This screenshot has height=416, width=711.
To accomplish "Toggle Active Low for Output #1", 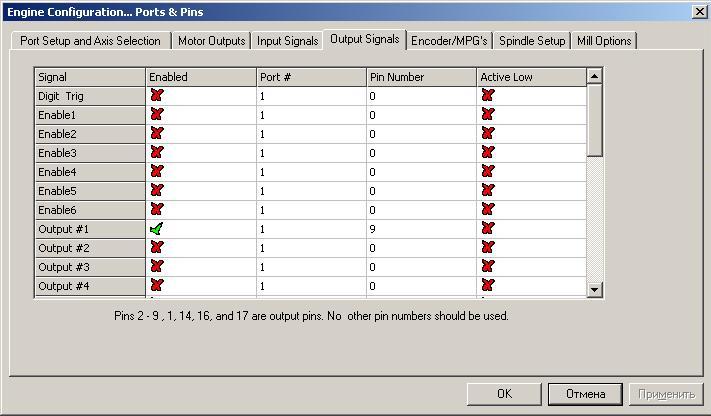I will 487,229.
